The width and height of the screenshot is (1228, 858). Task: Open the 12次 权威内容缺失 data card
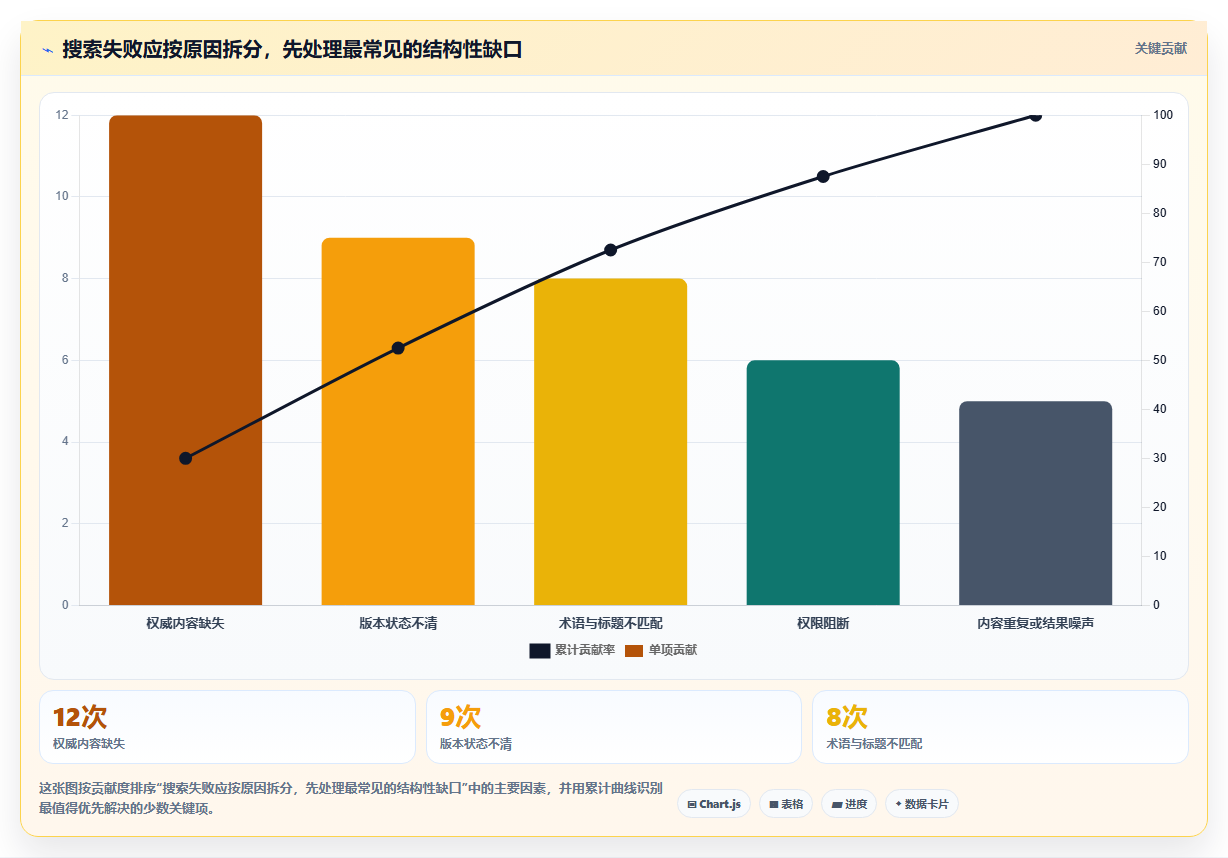(x=227, y=727)
